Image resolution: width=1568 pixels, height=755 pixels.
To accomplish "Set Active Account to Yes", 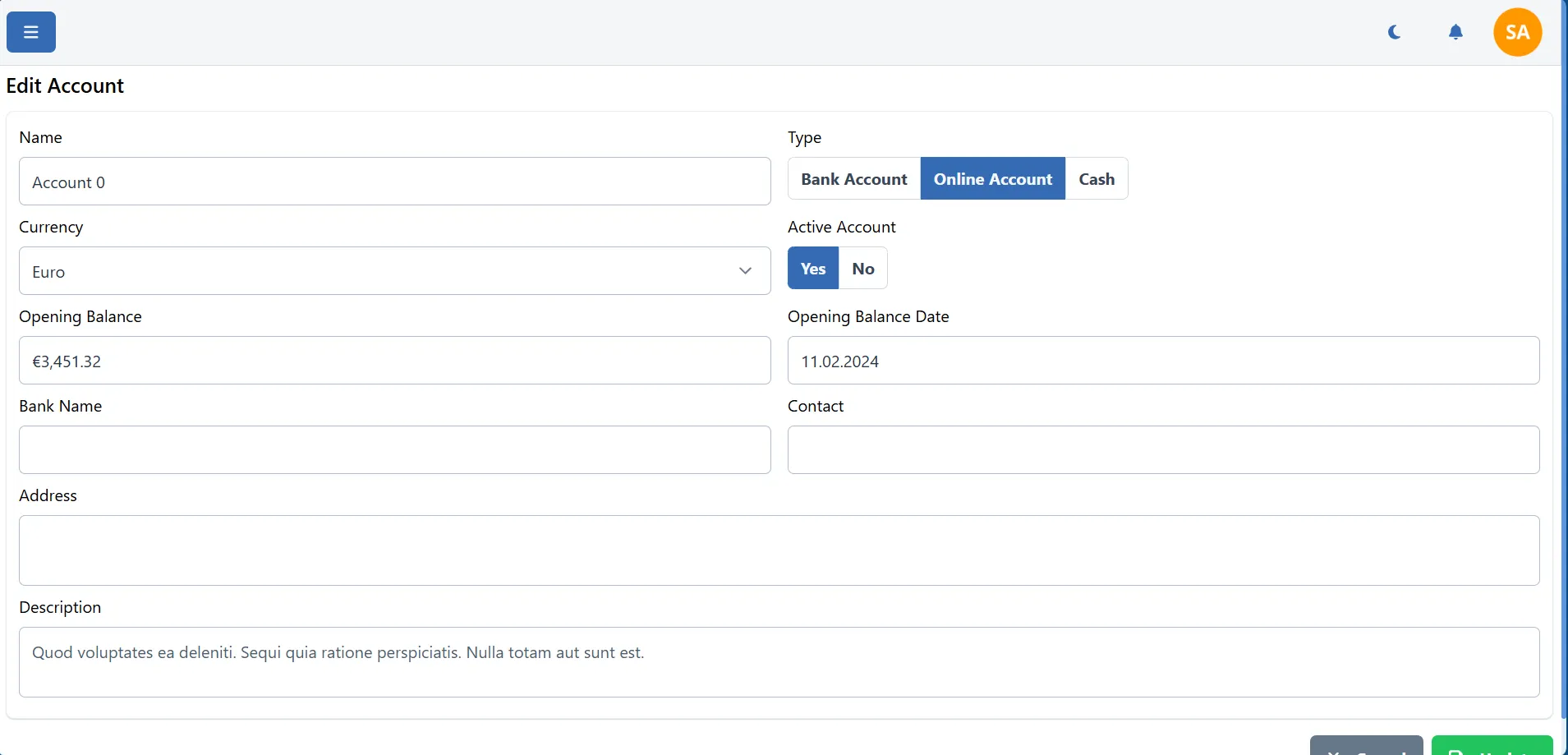I will coord(812,269).
